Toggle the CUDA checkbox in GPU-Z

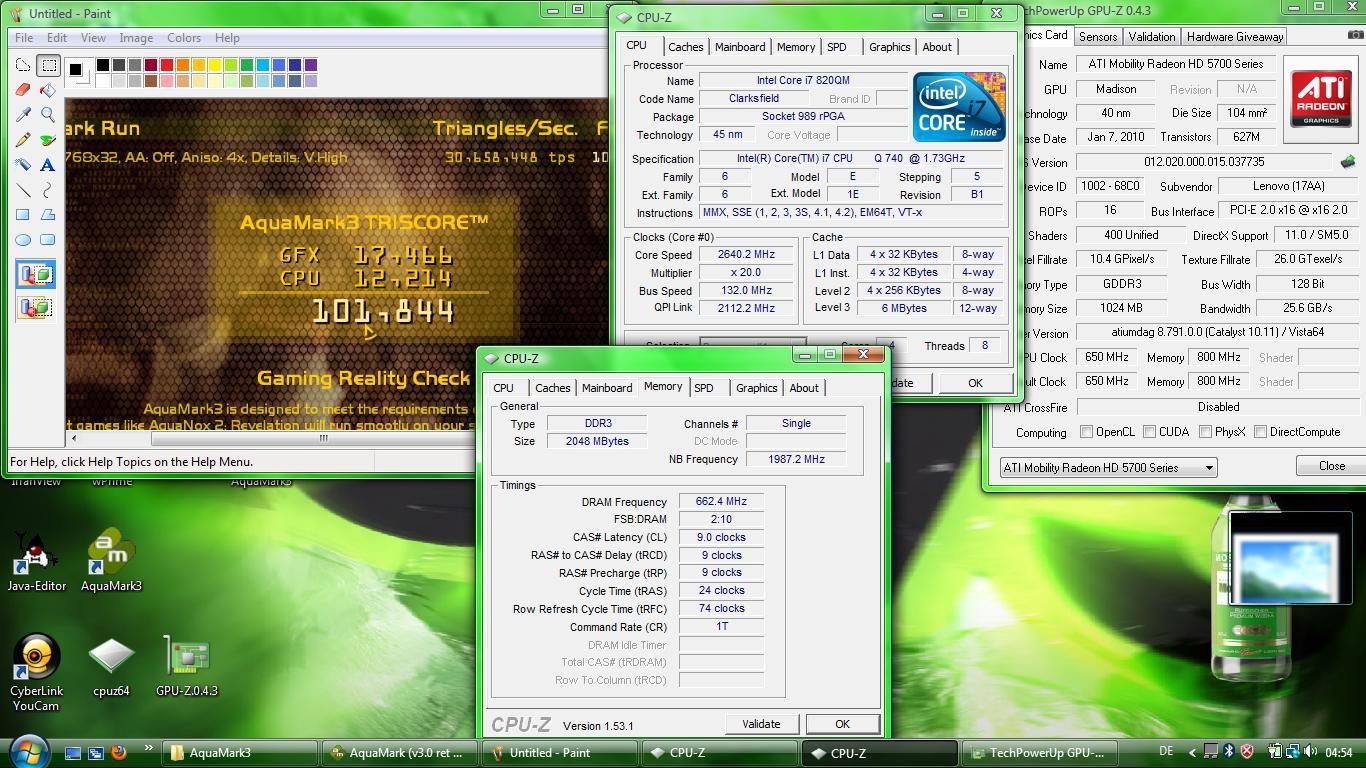tap(1150, 432)
